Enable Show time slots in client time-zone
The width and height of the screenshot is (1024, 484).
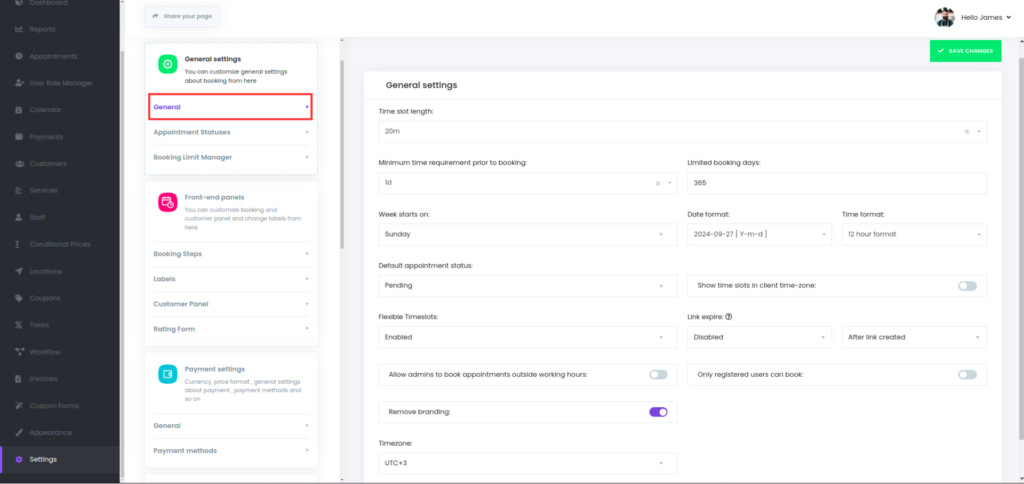coord(967,286)
